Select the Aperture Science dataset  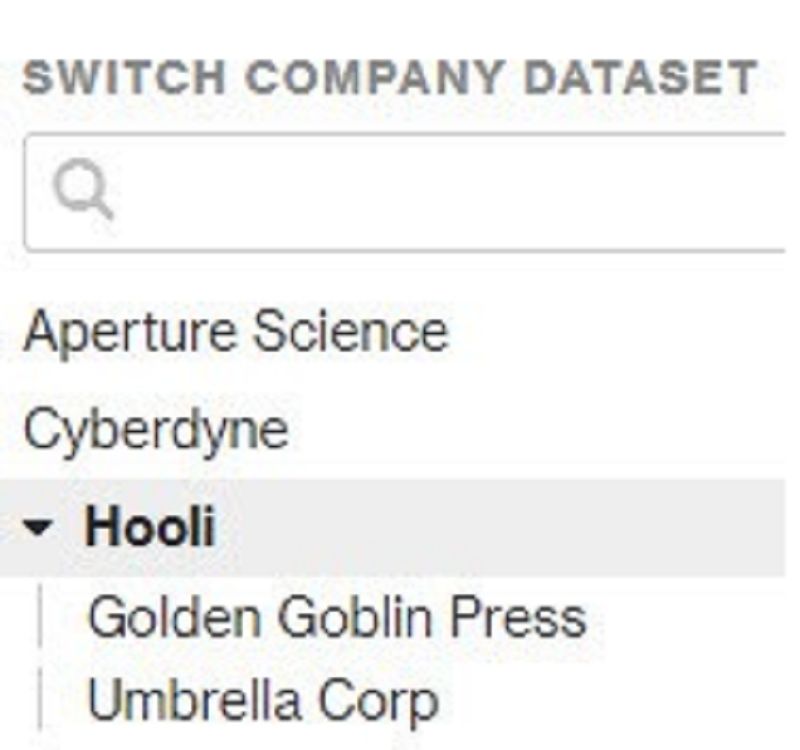[x=236, y=332]
